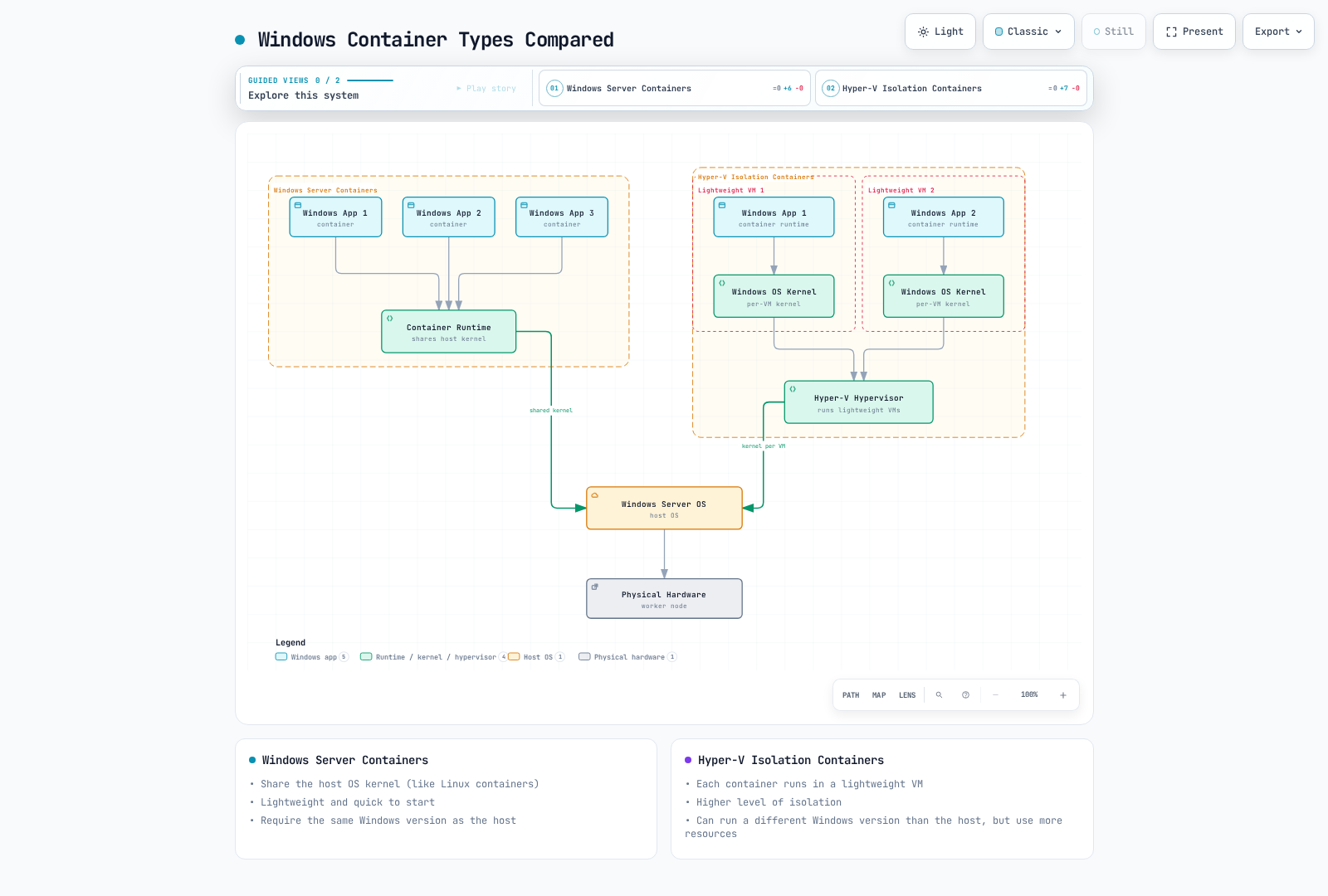Image resolution: width=1328 pixels, height=896 pixels.
Task: Select the Windows Server OS host icon
Action: tap(594, 494)
